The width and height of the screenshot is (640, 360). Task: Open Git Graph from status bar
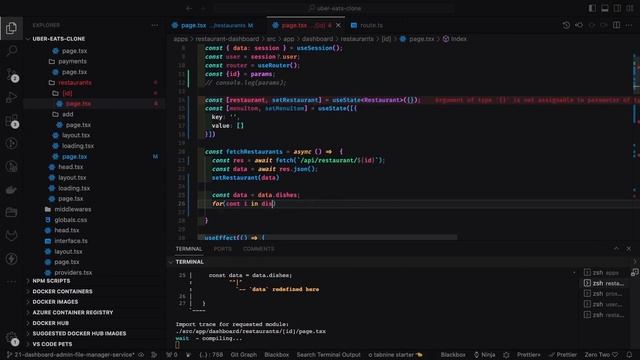click(x=244, y=355)
